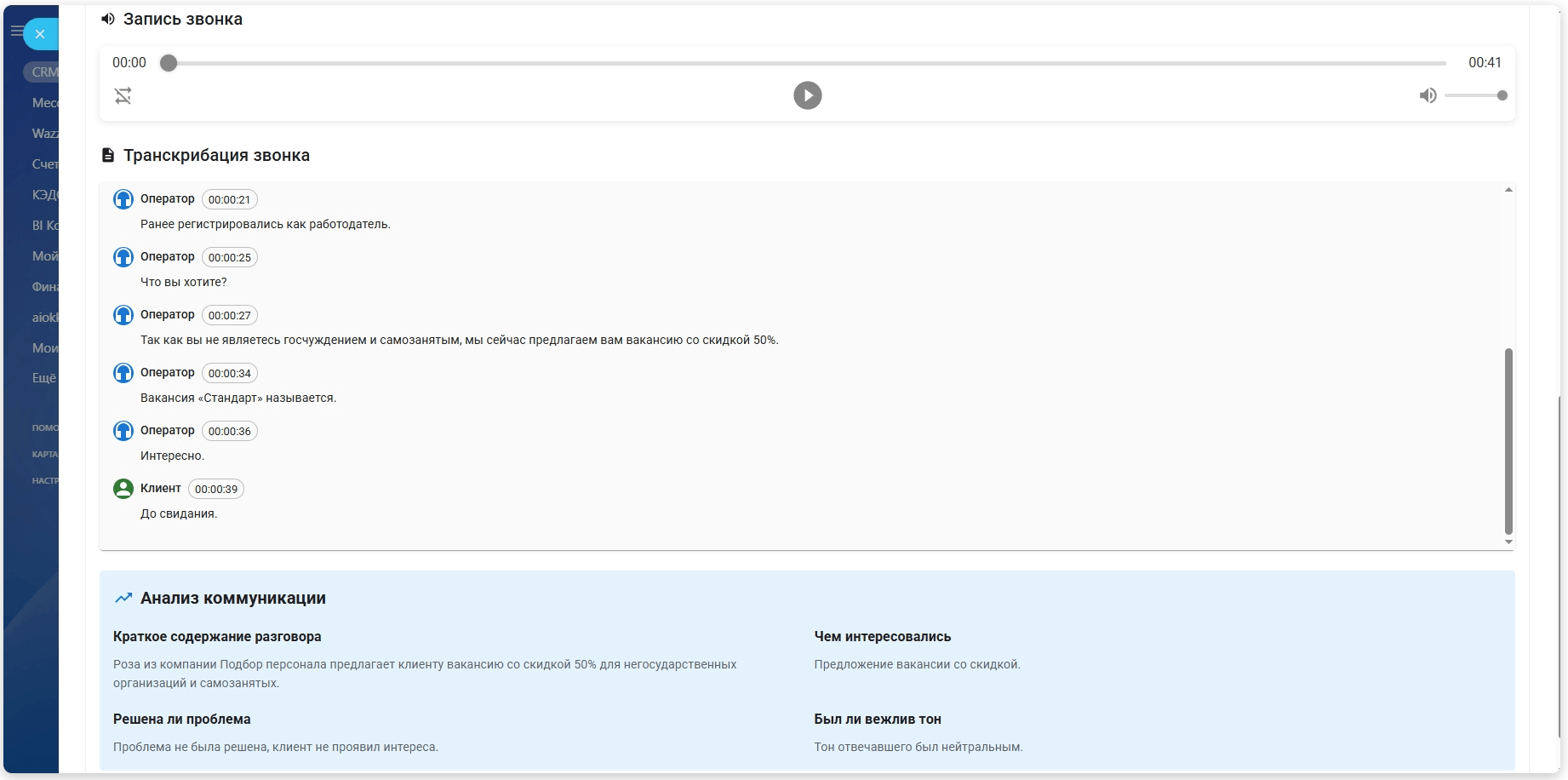Image resolution: width=1568 pixels, height=780 pixels.
Task: Open the Ещё sidebar section
Action: [45, 377]
